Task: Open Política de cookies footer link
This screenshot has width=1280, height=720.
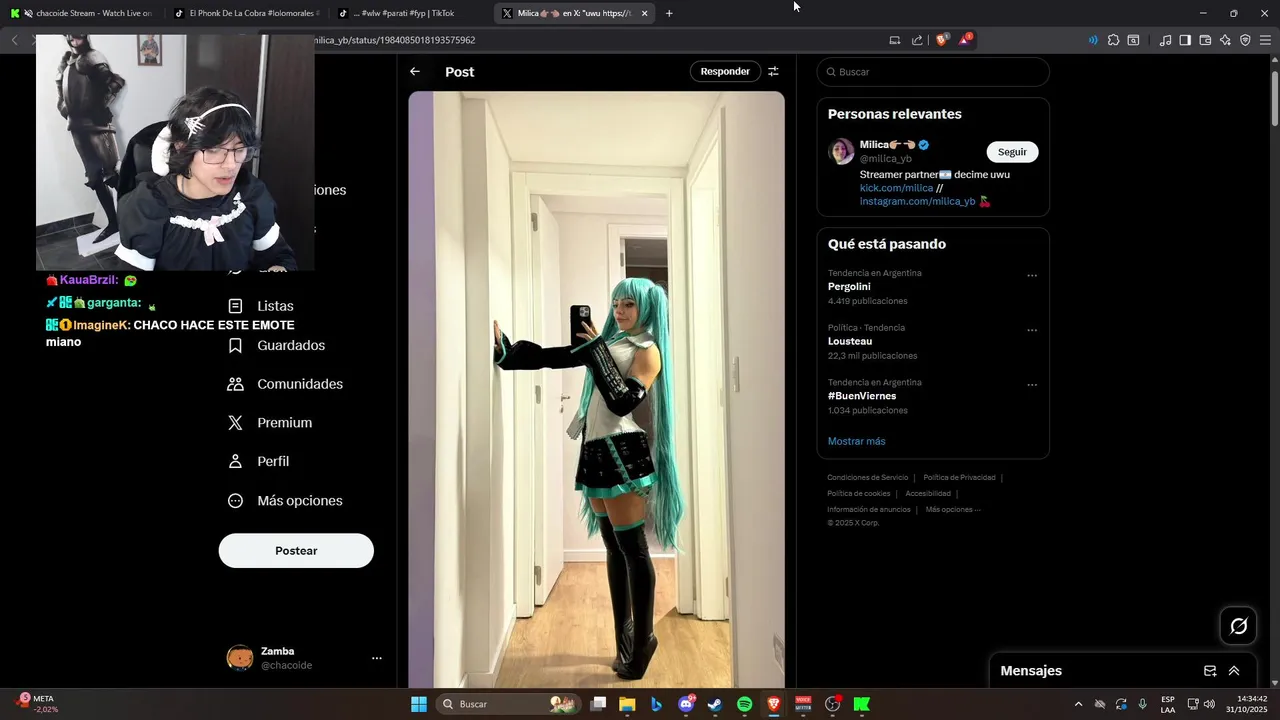Action: point(858,494)
